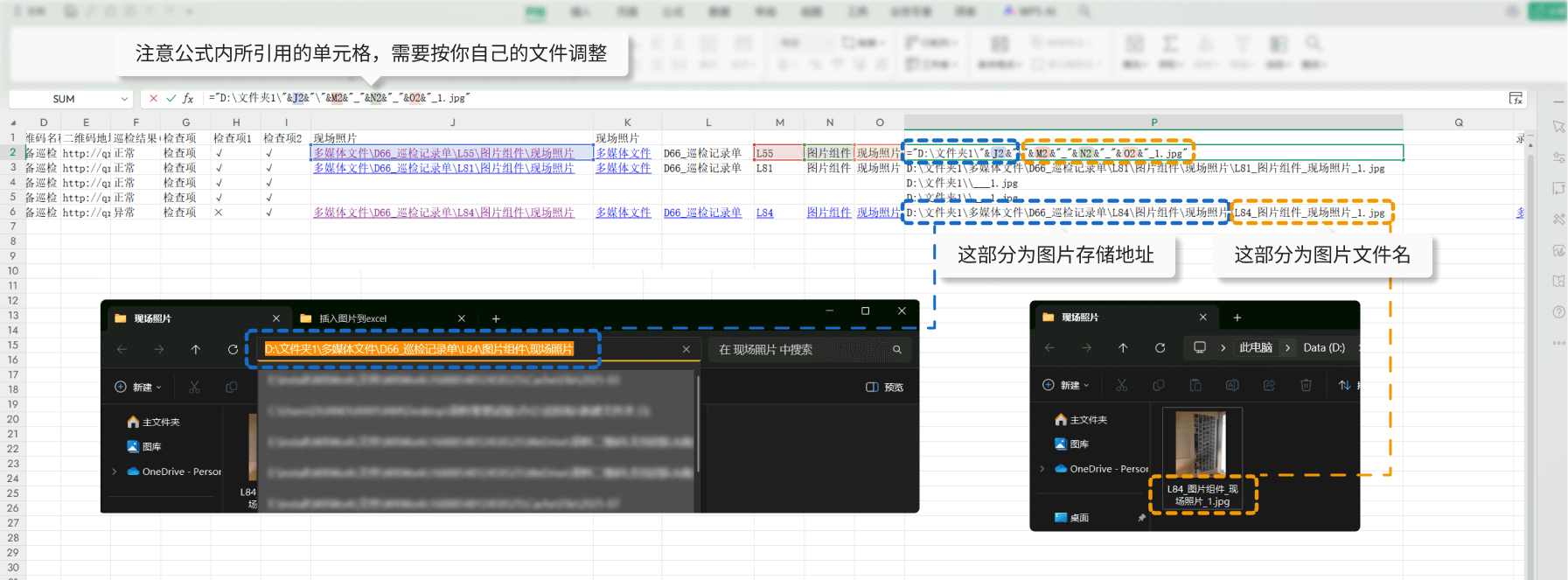Click the highlighted Explorer address path field
Image resolution: width=1568 pixels, height=580 pixels.
click(x=420, y=349)
